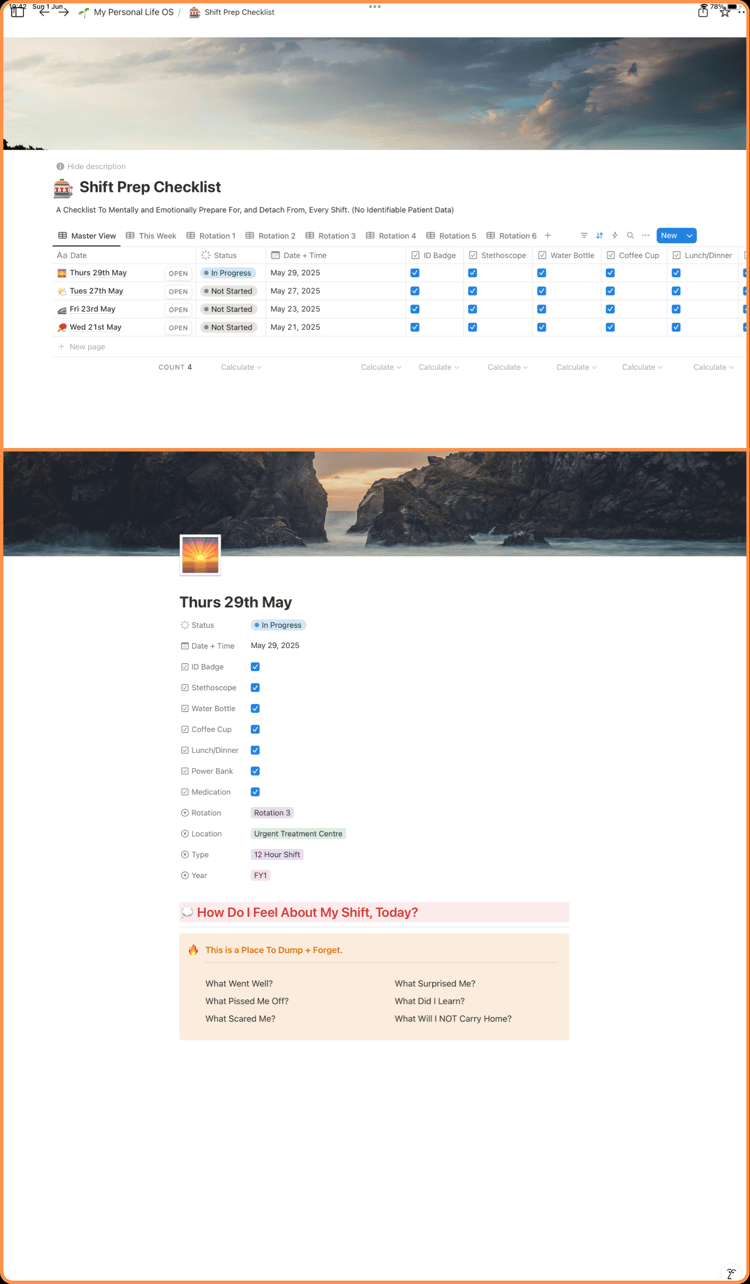Viewport: 750px width, 1284px height.
Task: Switch to the Rotation 2 tab
Action: (271, 236)
